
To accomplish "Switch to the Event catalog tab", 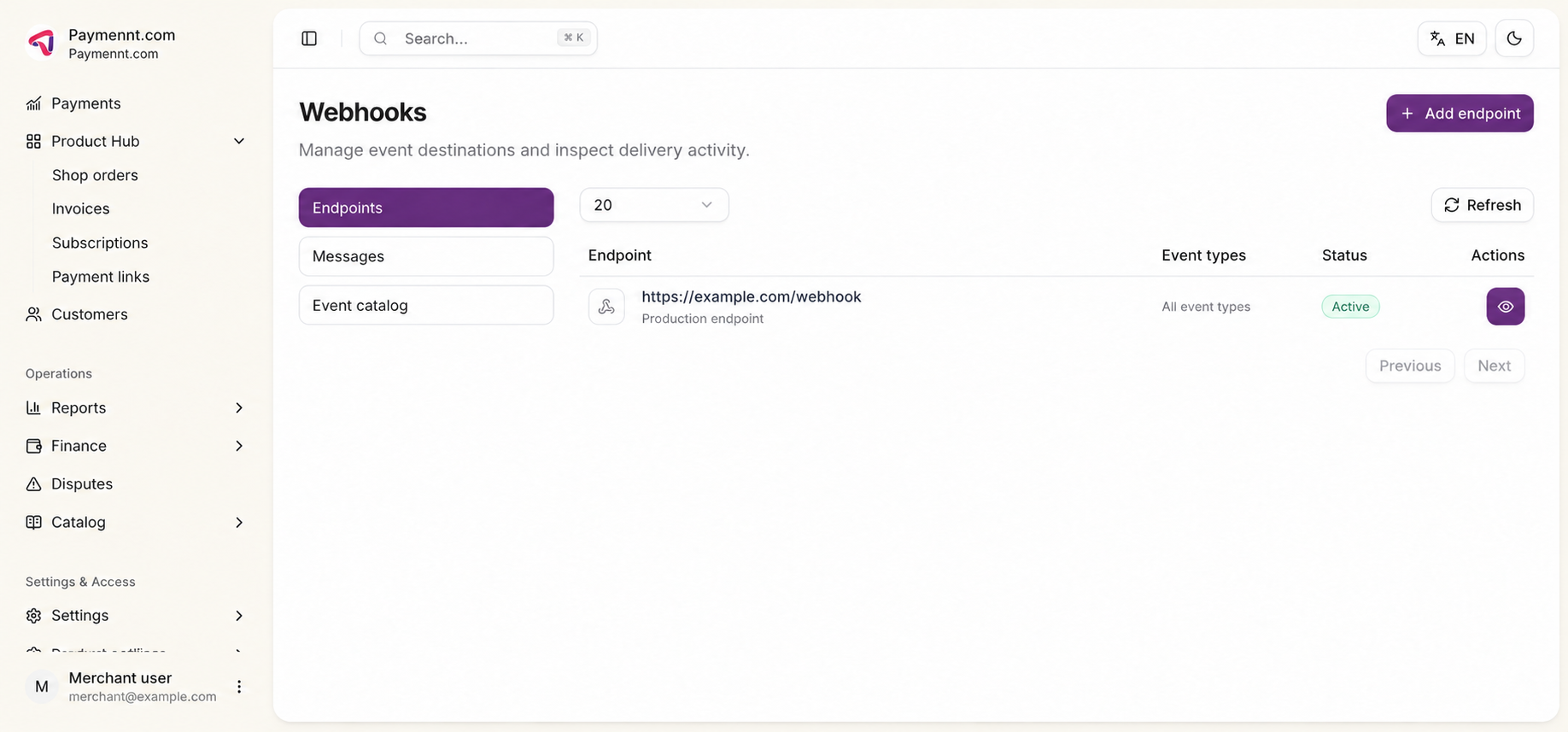I will (426, 305).
